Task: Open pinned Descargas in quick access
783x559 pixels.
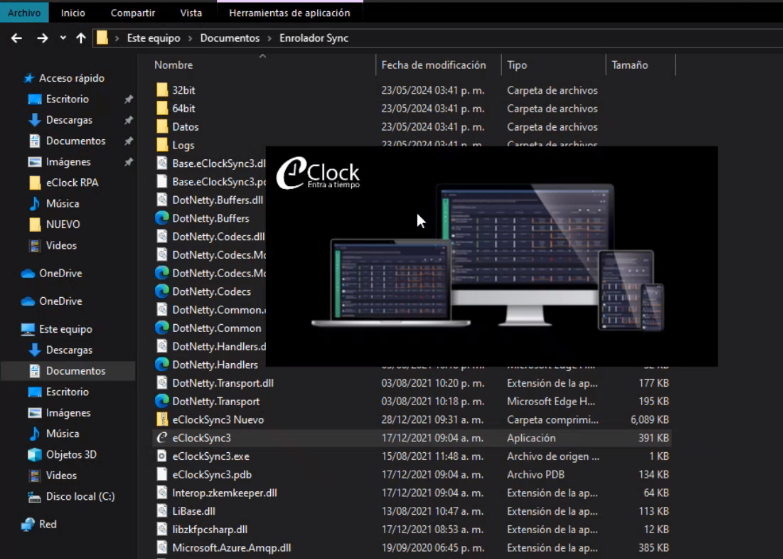Action: click(x=69, y=120)
